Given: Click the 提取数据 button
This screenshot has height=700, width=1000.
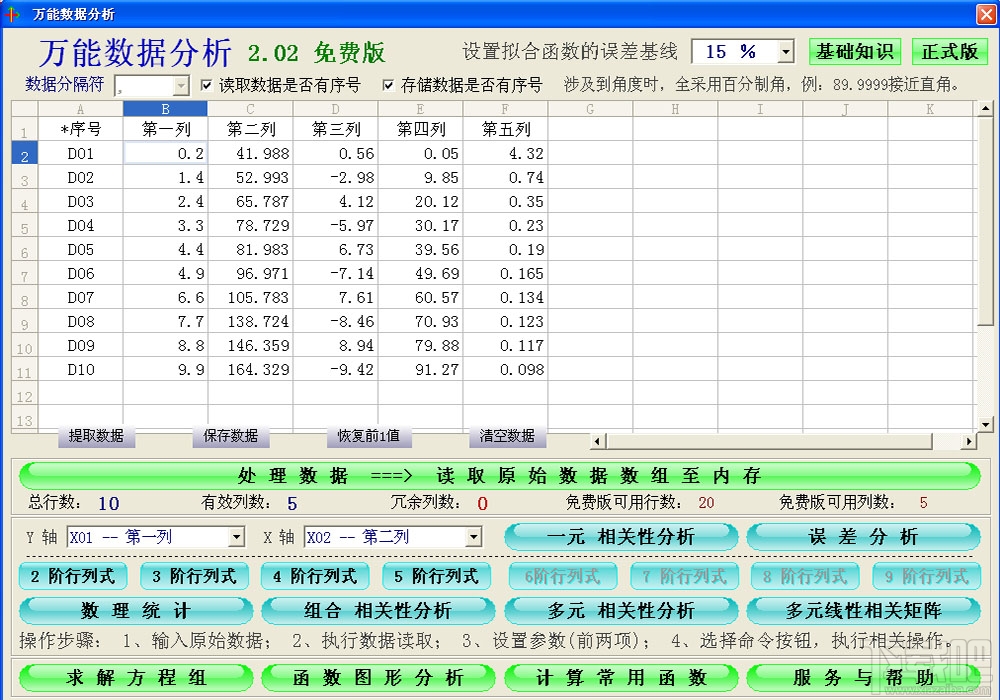Looking at the screenshot, I should coord(96,436).
